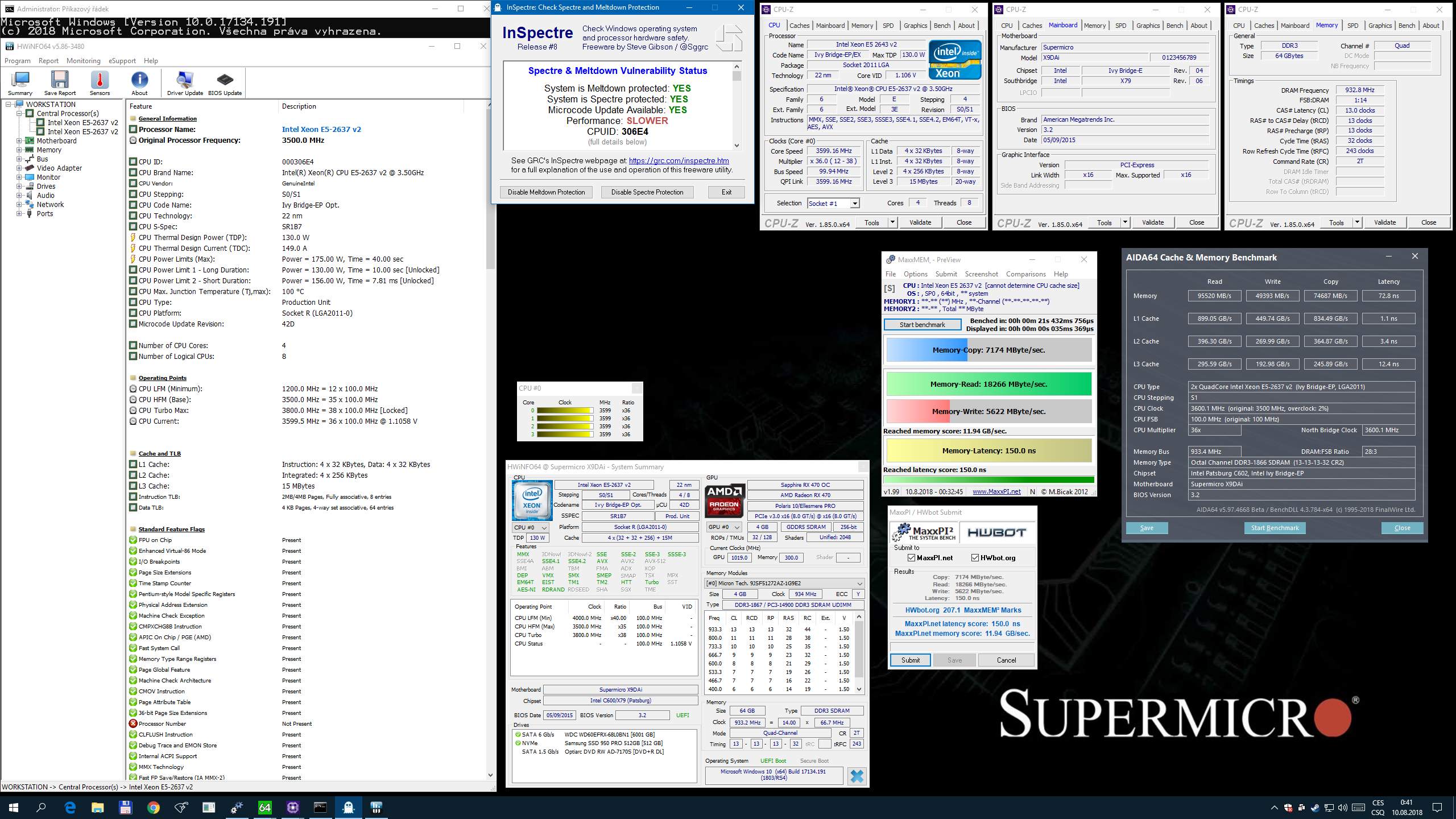Open the volume control in system tray
The width and height of the screenshot is (1456, 819).
tap(1342, 808)
